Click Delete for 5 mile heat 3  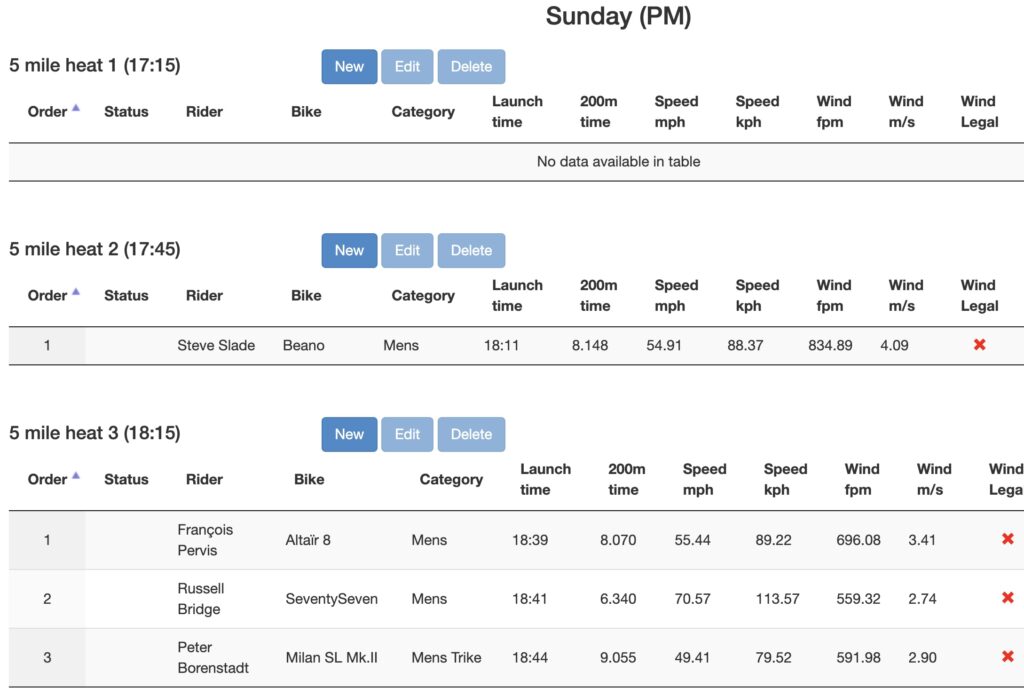(x=471, y=434)
